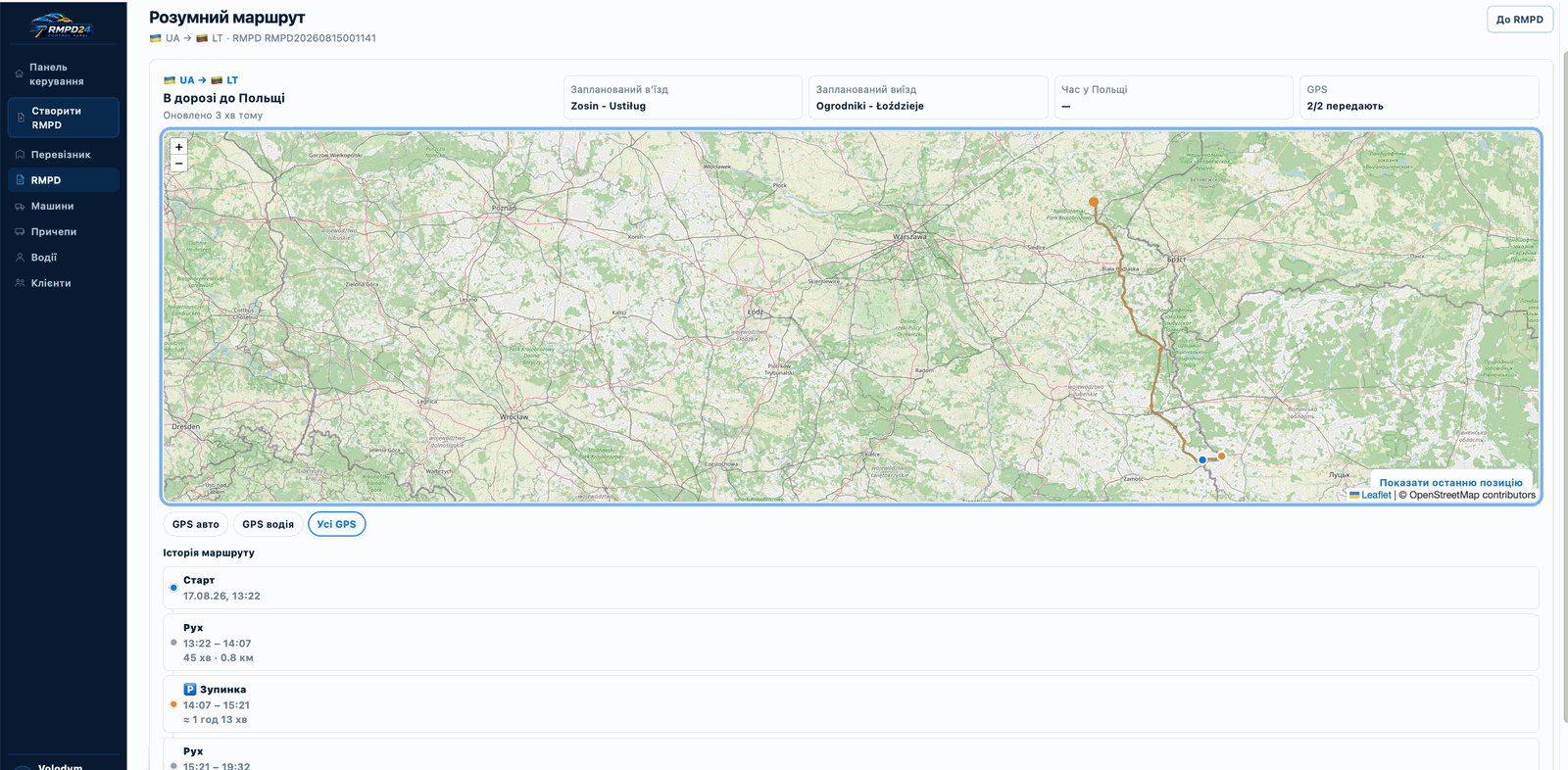Select RMPD item in sidebar

click(x=63, y=180)
